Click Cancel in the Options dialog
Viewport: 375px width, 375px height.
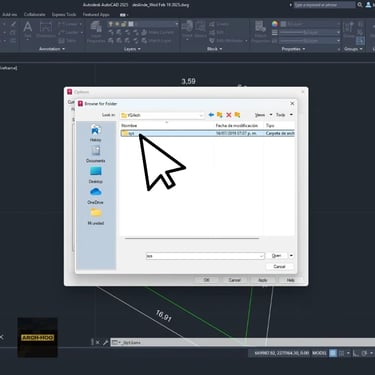(234, 280)
